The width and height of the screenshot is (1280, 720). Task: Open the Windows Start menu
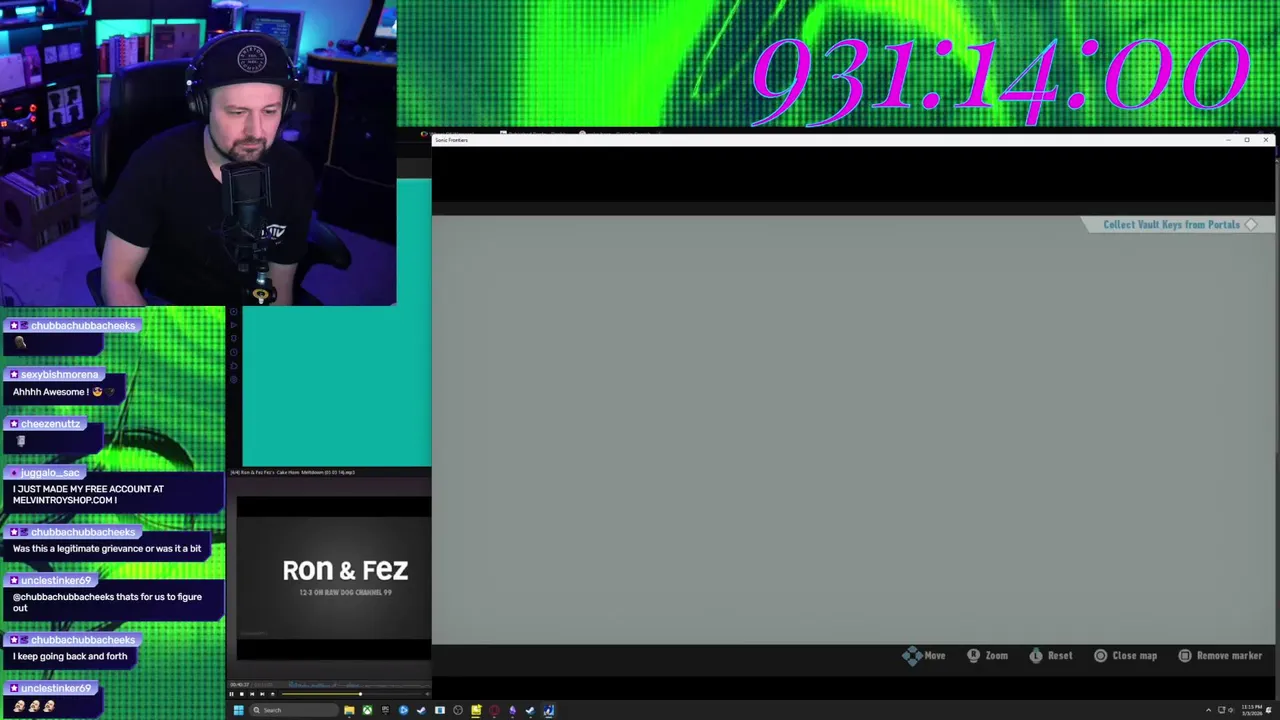238,710
